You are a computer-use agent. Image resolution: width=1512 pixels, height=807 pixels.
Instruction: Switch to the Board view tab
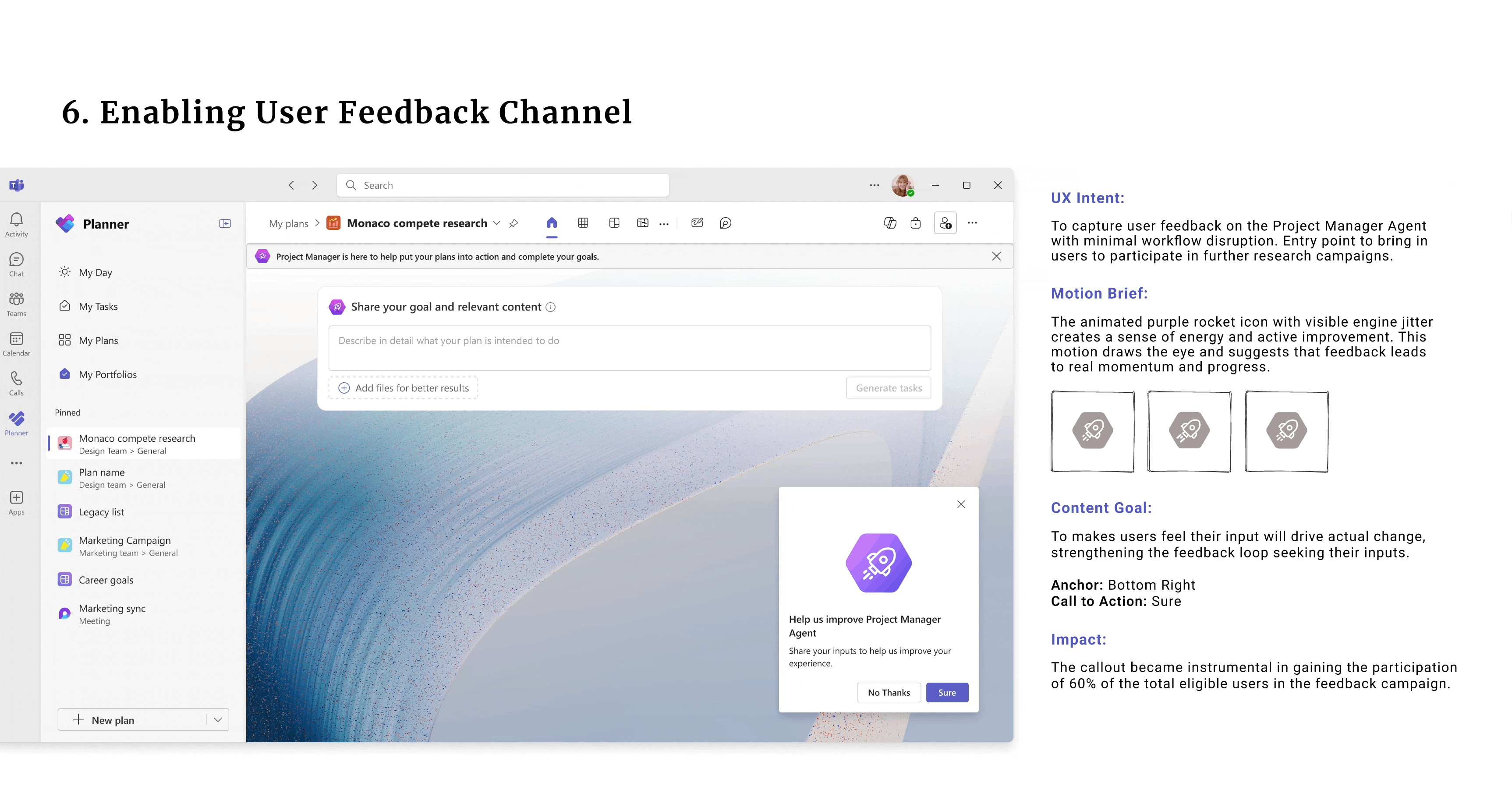click(x=615, y=223)
